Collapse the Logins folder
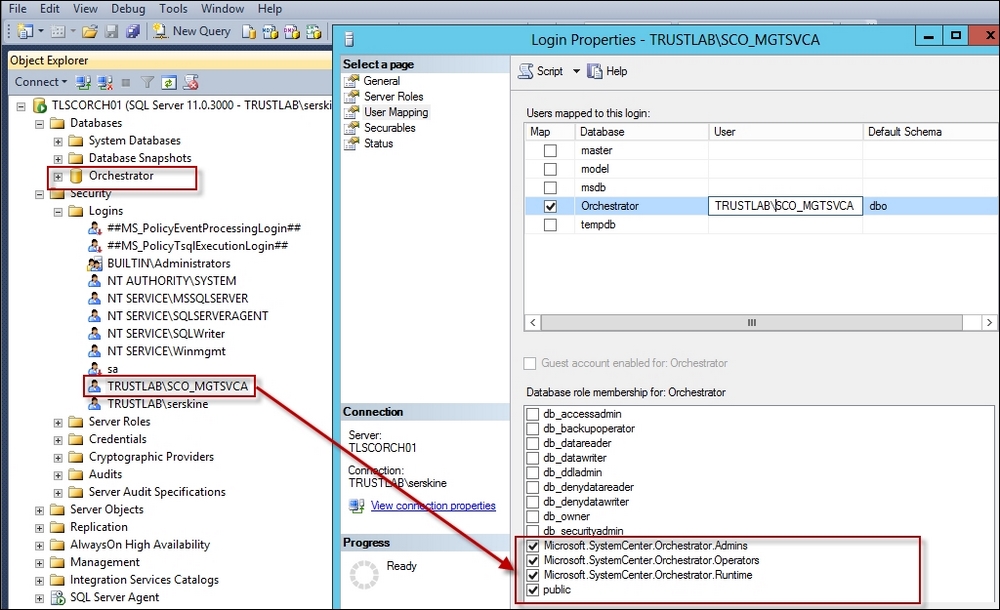 [x=58, y=212]
